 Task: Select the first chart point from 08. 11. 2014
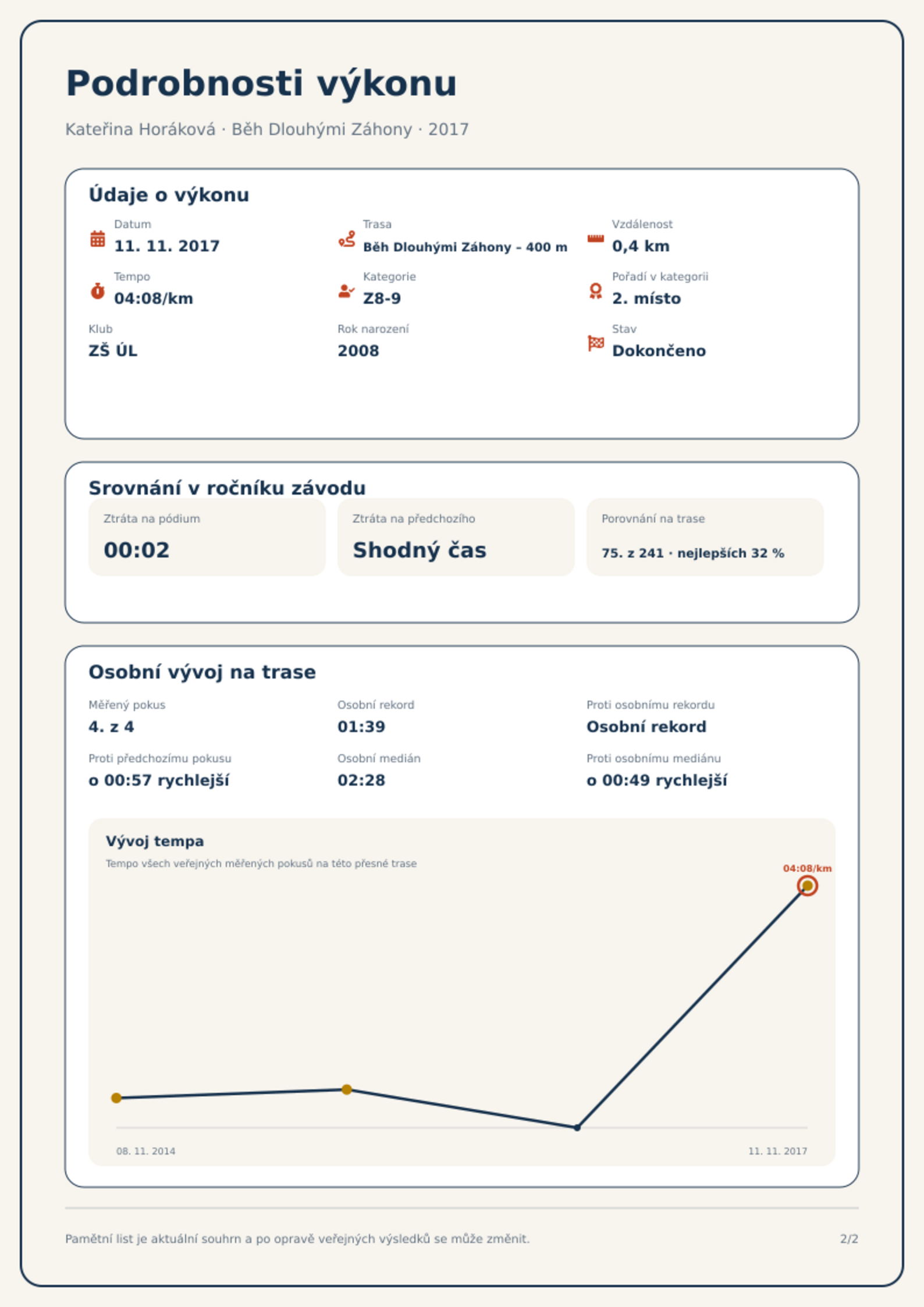[x=116, y=1098]
